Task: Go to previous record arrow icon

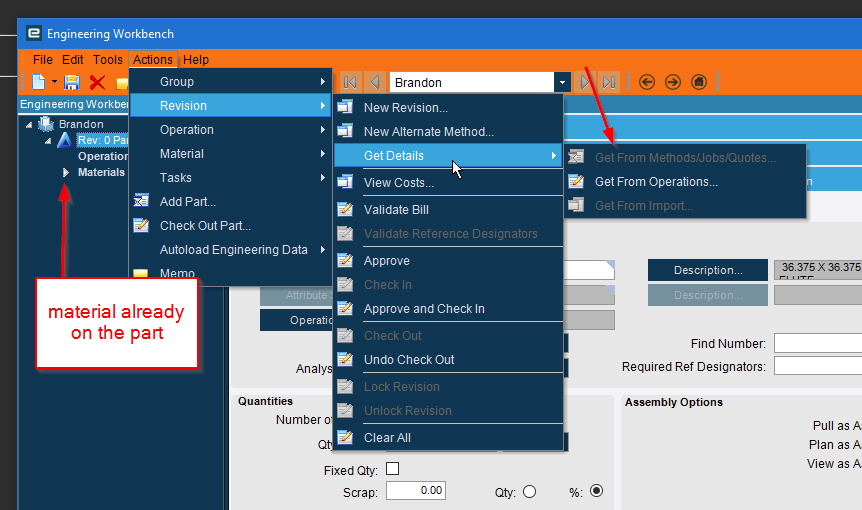Action: coord(375,82)
